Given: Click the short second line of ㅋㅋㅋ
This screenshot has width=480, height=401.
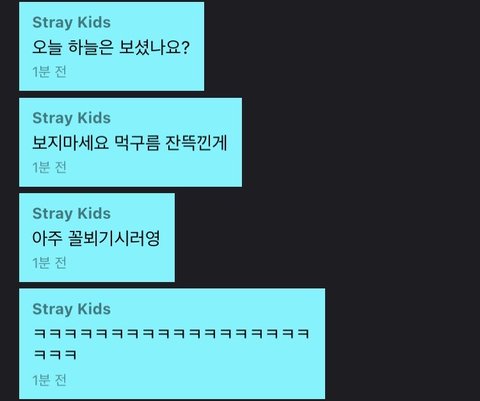Looking at the screenshot, I should pos(55,354).
